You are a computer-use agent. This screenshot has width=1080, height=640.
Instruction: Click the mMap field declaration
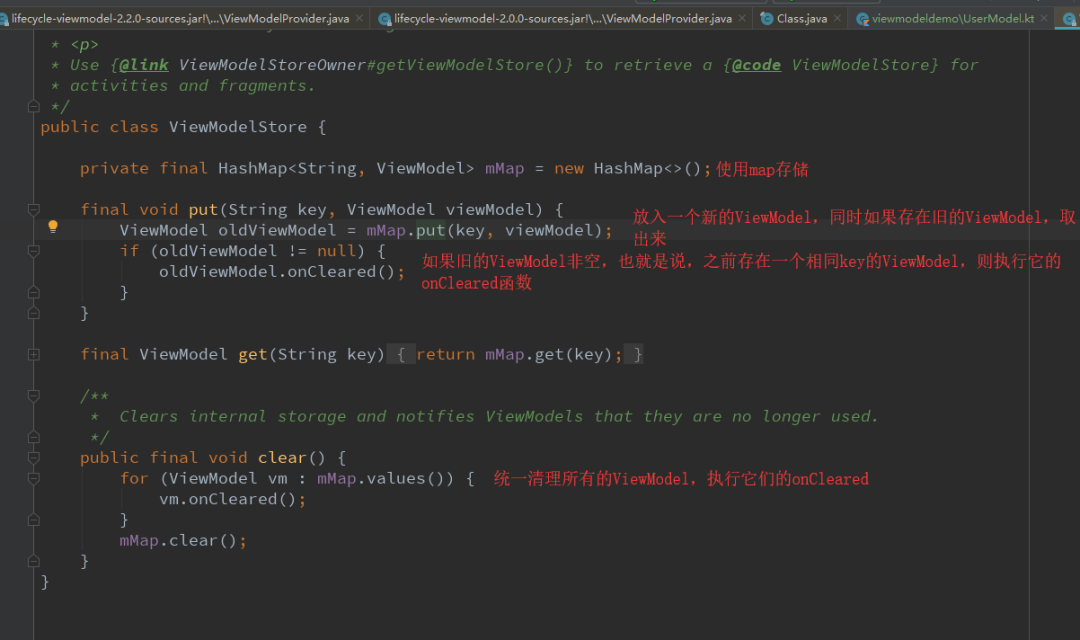pos(504,168)
